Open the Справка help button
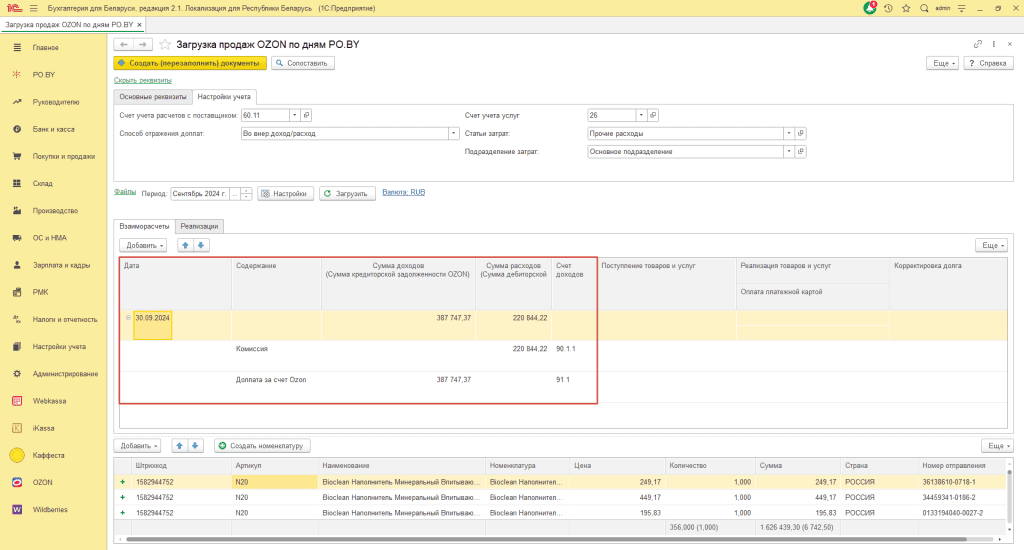 click(989, 63)
